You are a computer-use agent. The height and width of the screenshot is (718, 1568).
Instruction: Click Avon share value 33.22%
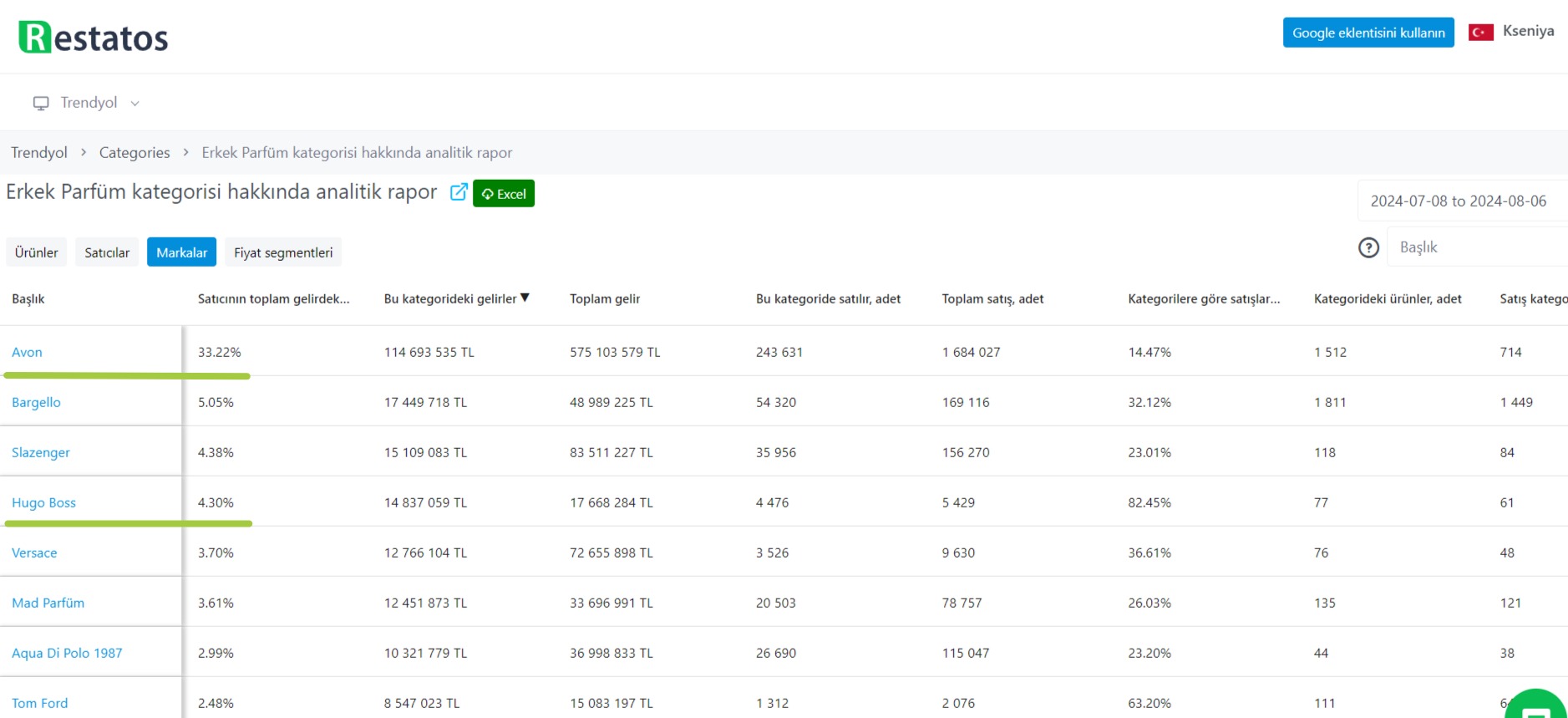click(x=220, y=352)
